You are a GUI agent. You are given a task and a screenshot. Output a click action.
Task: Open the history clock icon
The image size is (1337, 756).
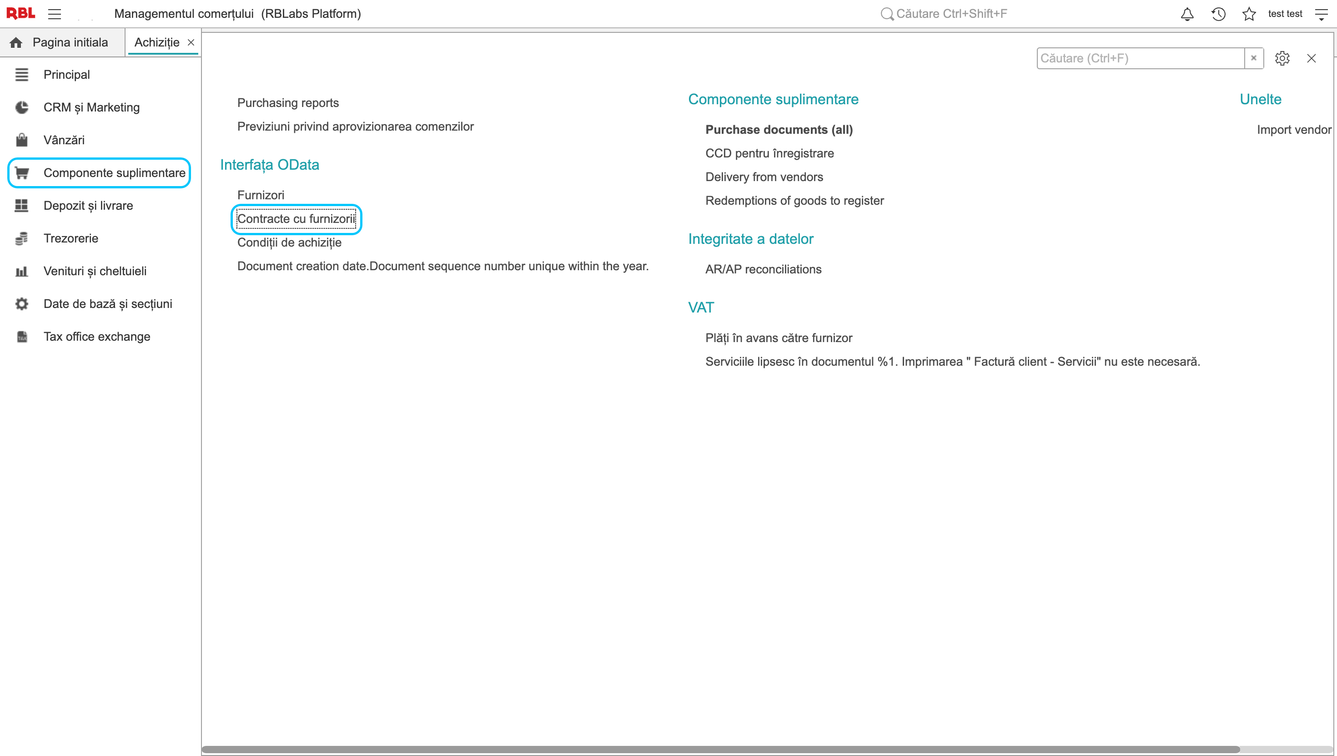[1218, 14]
